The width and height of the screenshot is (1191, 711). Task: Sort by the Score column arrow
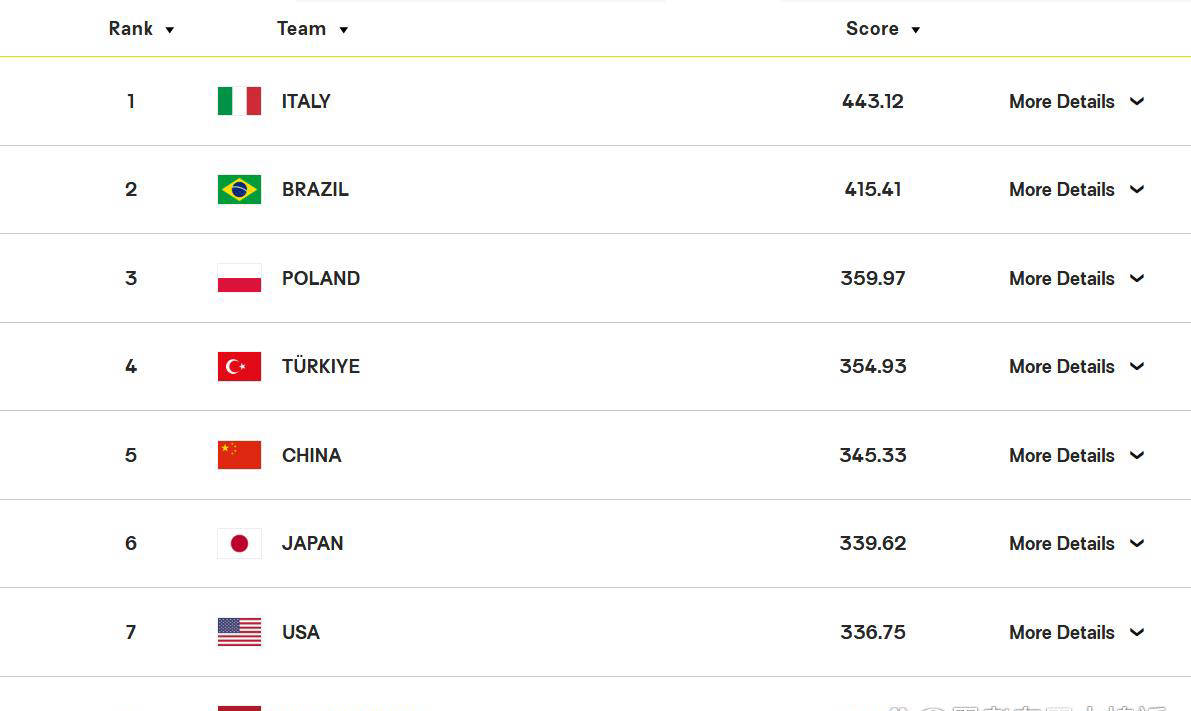915,30
